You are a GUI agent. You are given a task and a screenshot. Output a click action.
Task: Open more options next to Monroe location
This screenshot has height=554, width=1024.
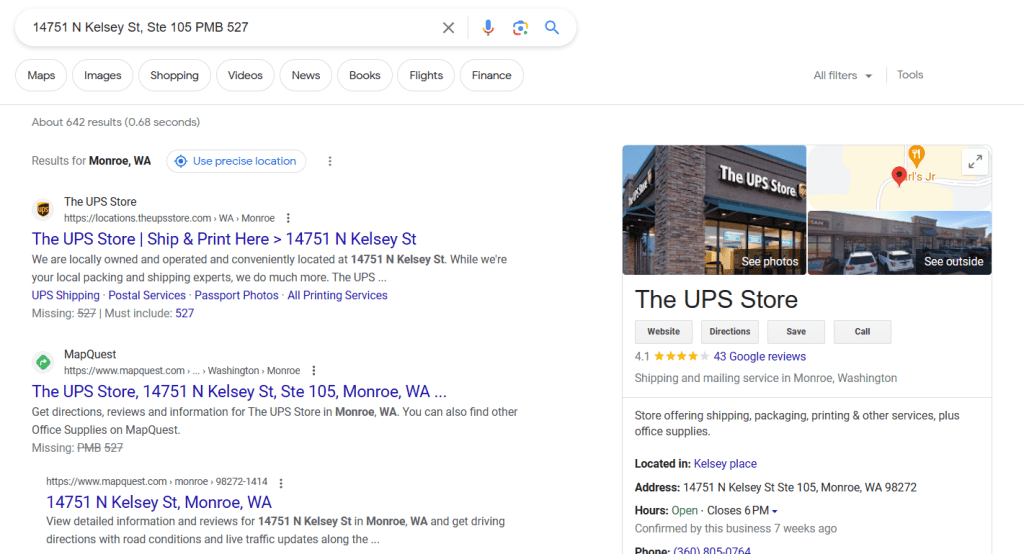click(330, 161)
